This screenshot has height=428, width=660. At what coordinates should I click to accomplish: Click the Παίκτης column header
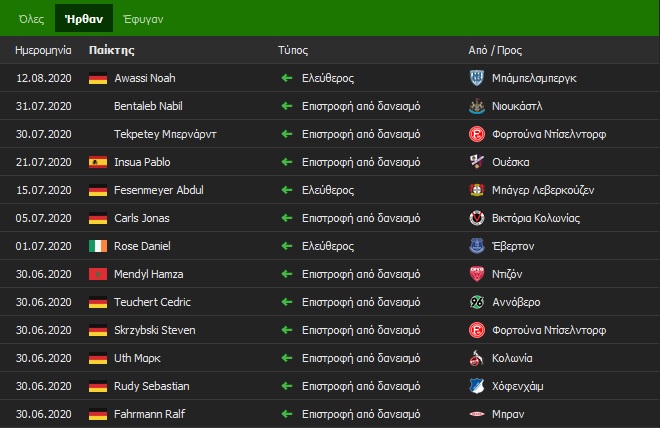click(111, 50)
